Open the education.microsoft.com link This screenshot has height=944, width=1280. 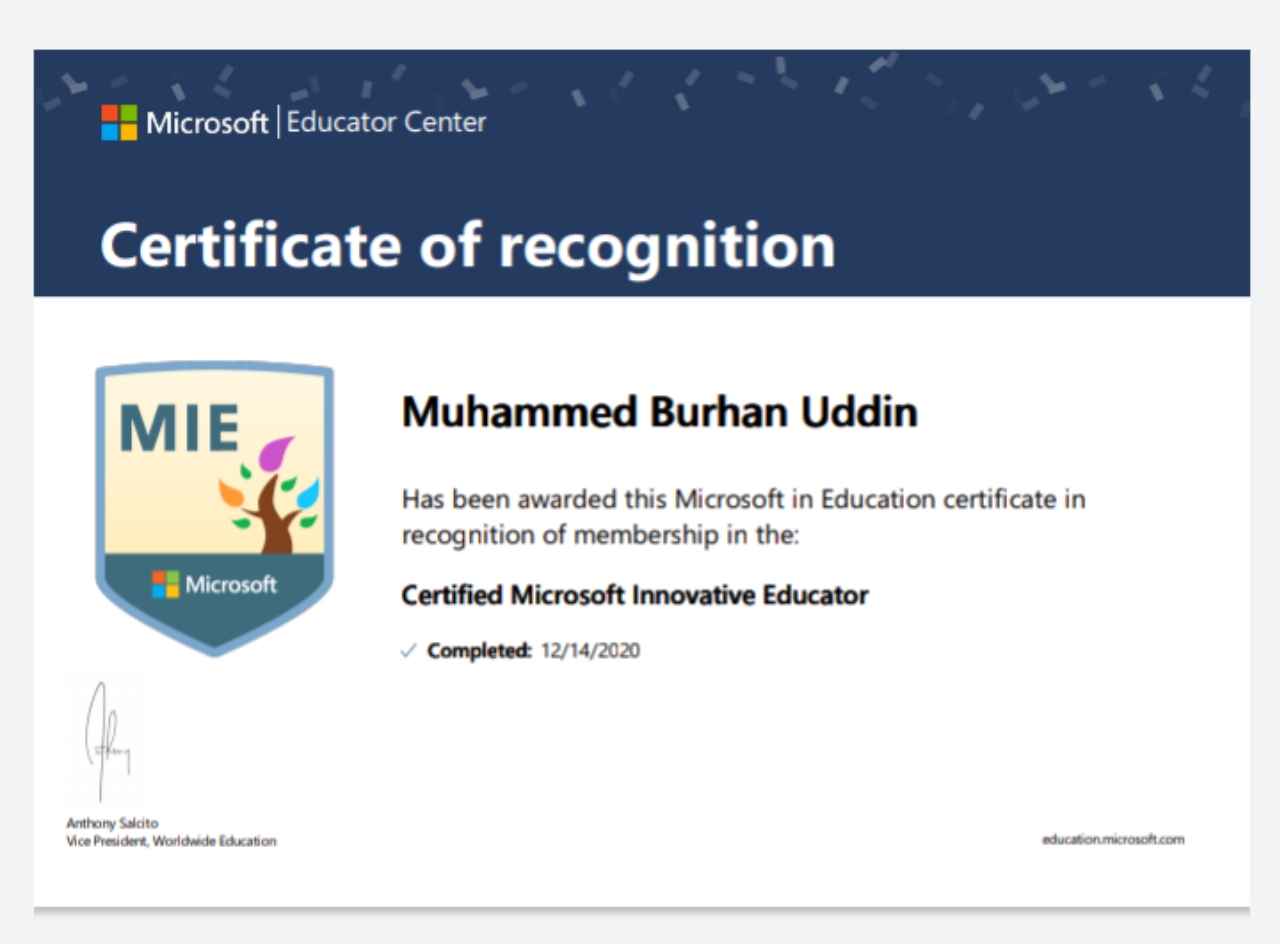(x=1113, y=840)
